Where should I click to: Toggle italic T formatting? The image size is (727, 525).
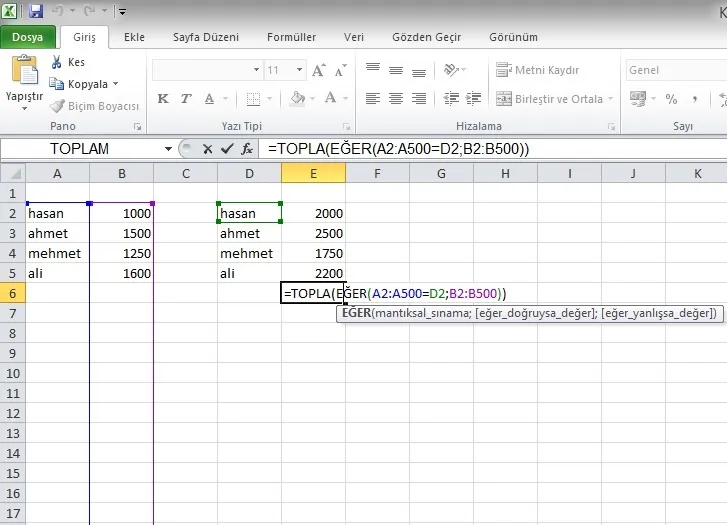(x=186, y=99)
